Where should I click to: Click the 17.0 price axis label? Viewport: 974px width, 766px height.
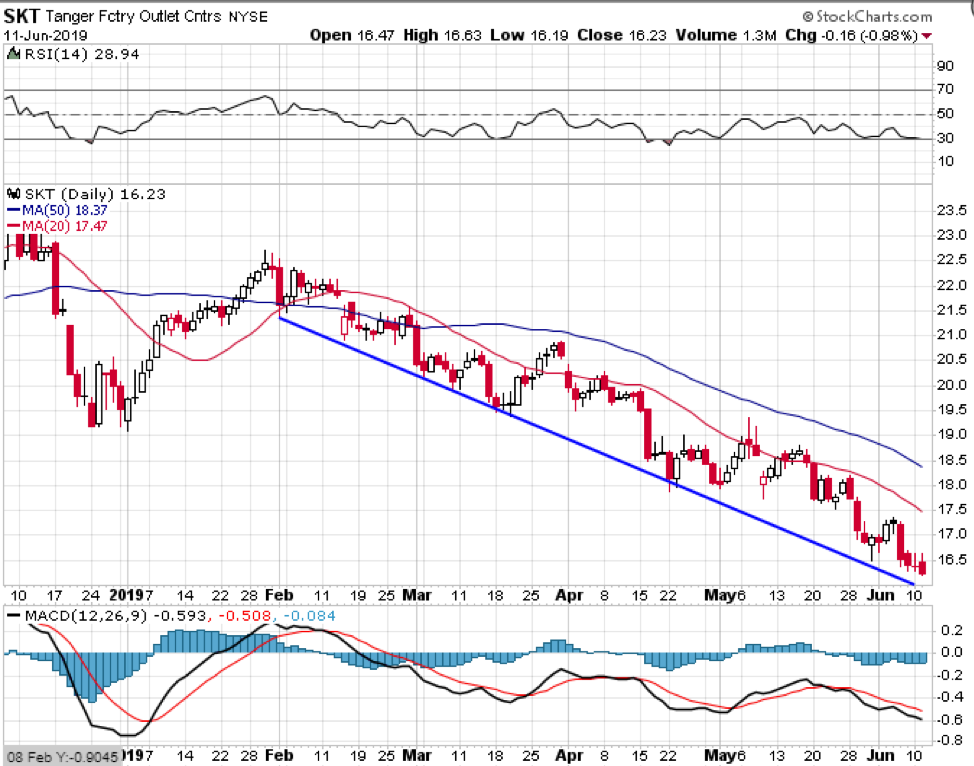point(952,534)
